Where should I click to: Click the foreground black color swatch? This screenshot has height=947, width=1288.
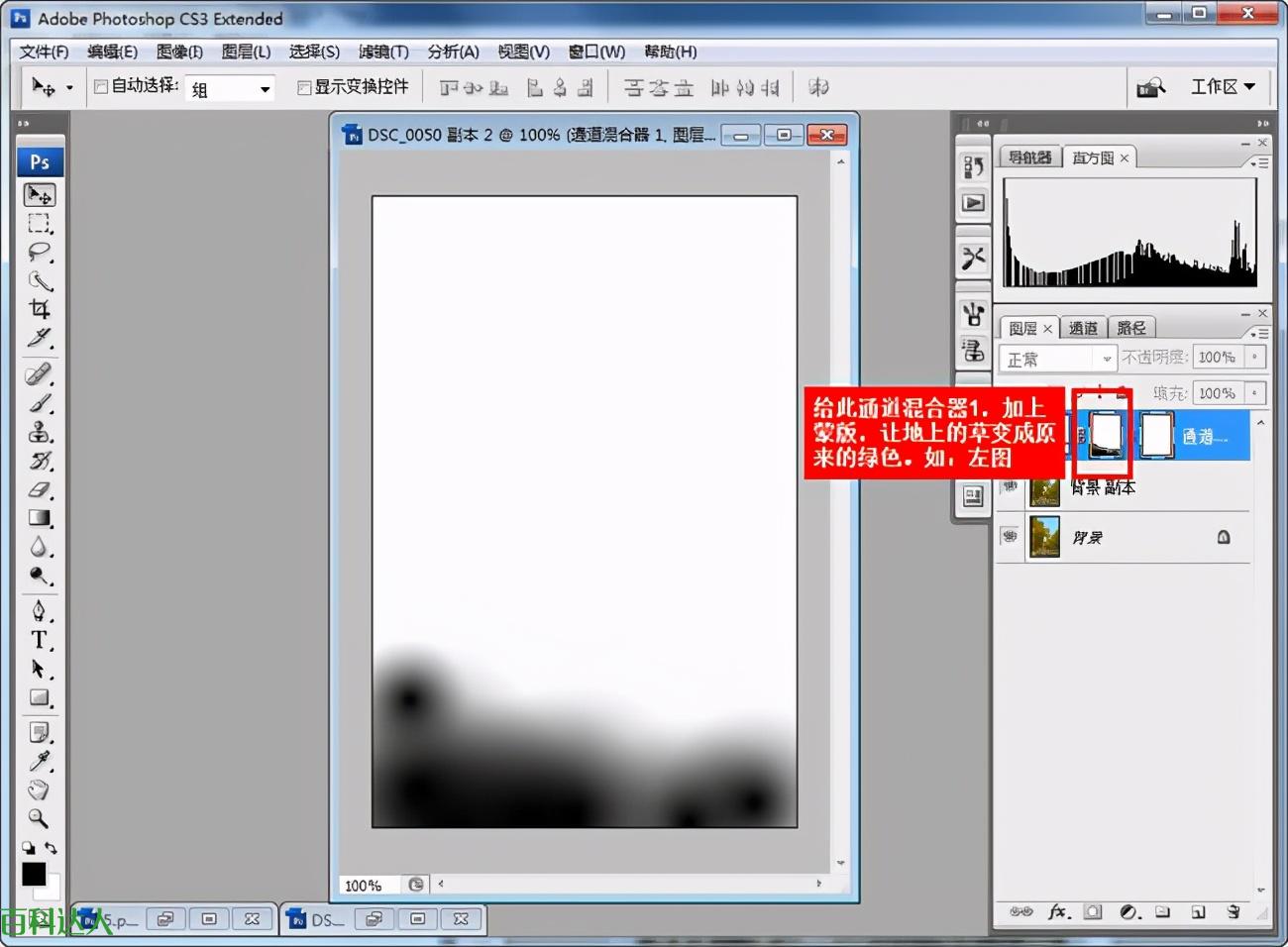(x=33, y=873)
